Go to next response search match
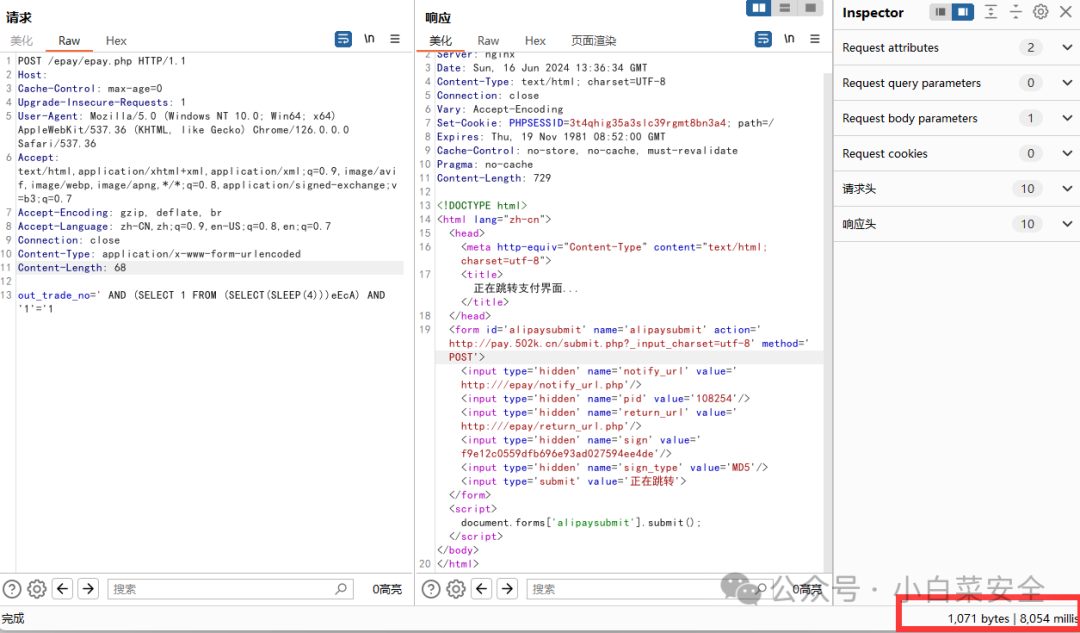The height and width of the screenshot is (633, 1080). (x=508, y=589)
